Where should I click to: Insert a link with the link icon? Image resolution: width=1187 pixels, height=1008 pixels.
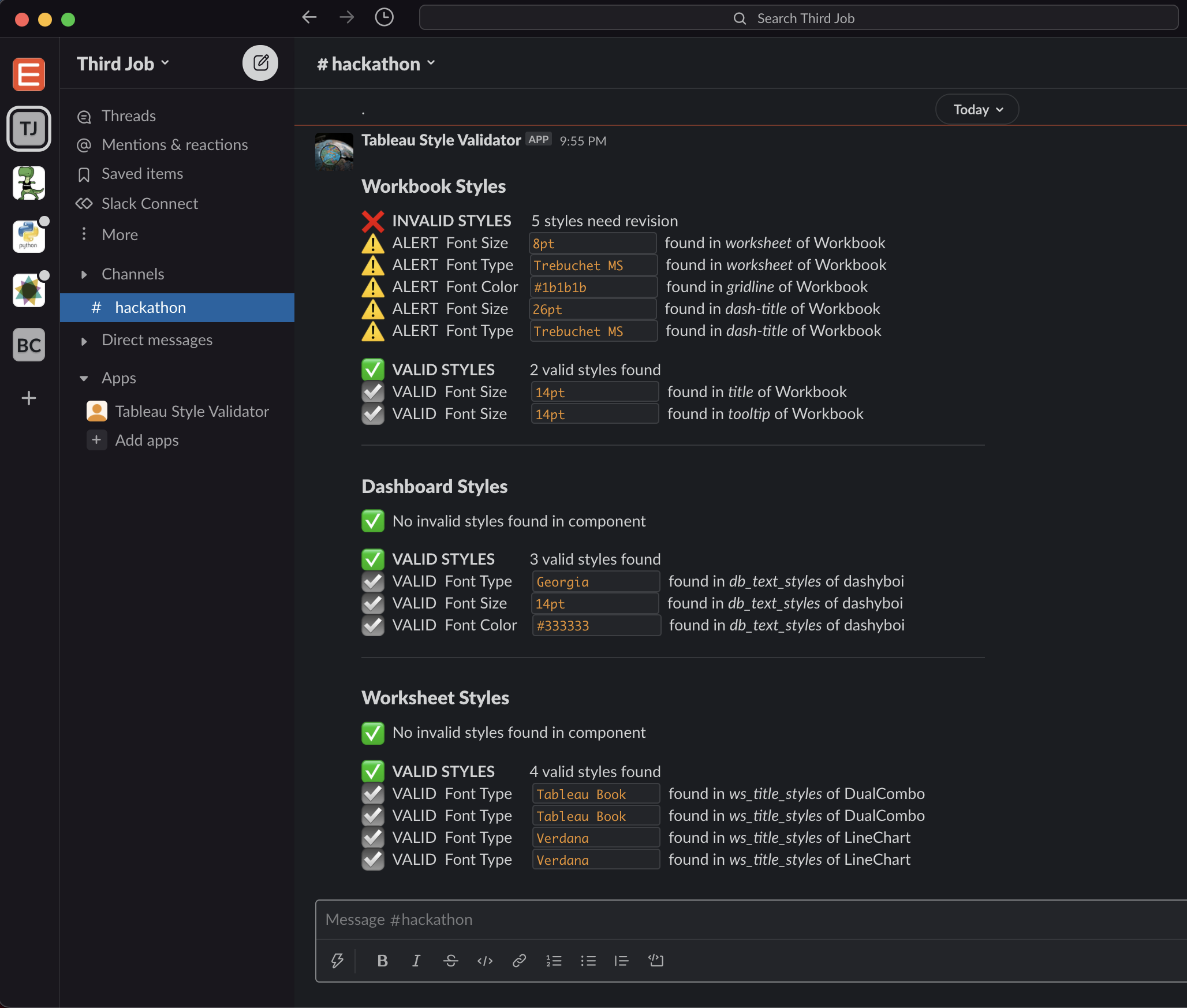(519, 961)
